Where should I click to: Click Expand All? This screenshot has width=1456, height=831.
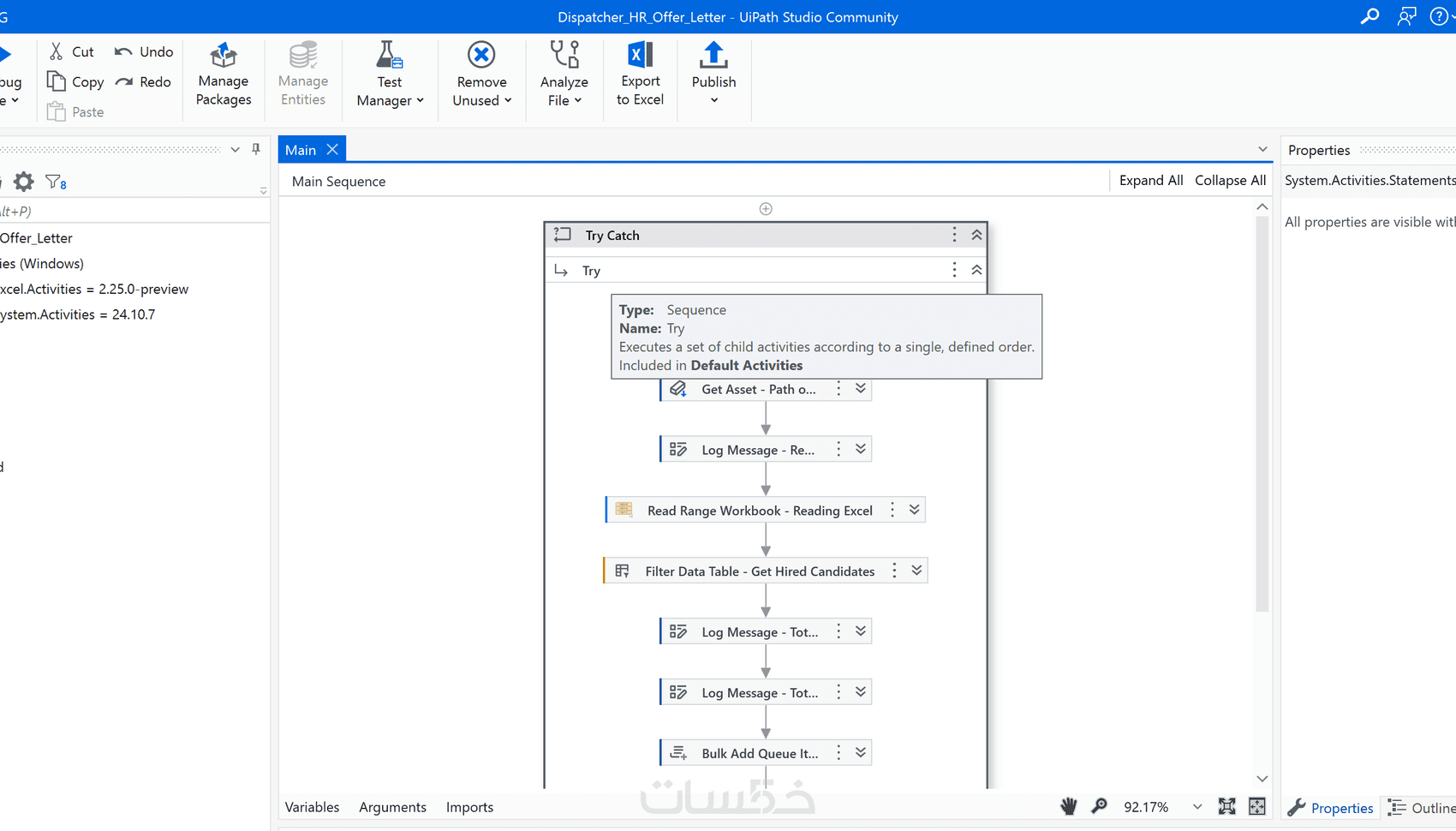point(1151,180)
